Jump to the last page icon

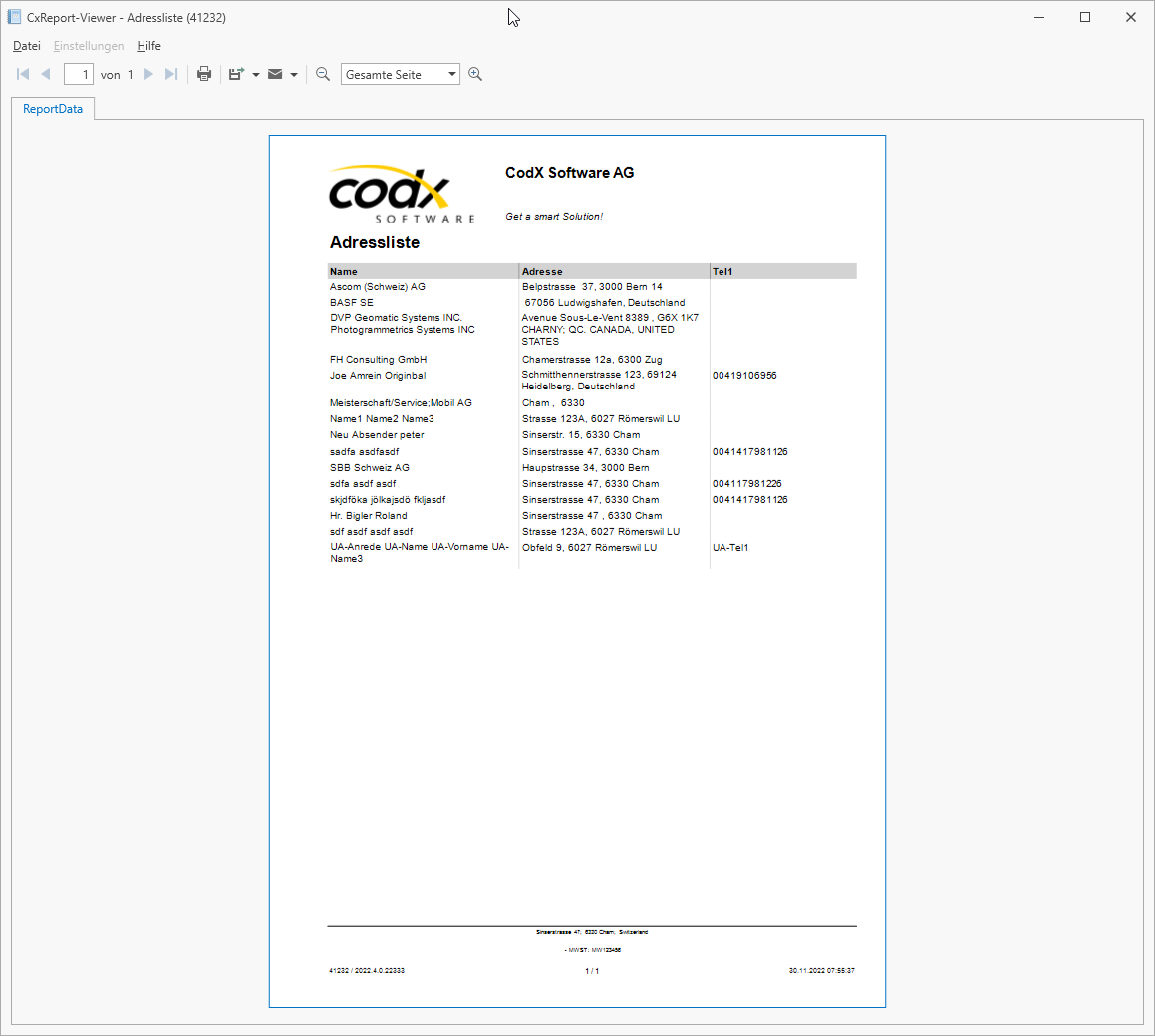coord(171,73)
